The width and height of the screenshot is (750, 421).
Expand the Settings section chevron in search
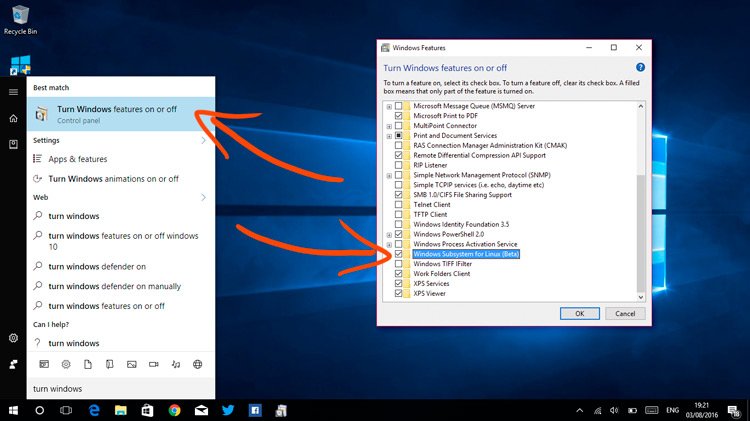tap(203, 140)
